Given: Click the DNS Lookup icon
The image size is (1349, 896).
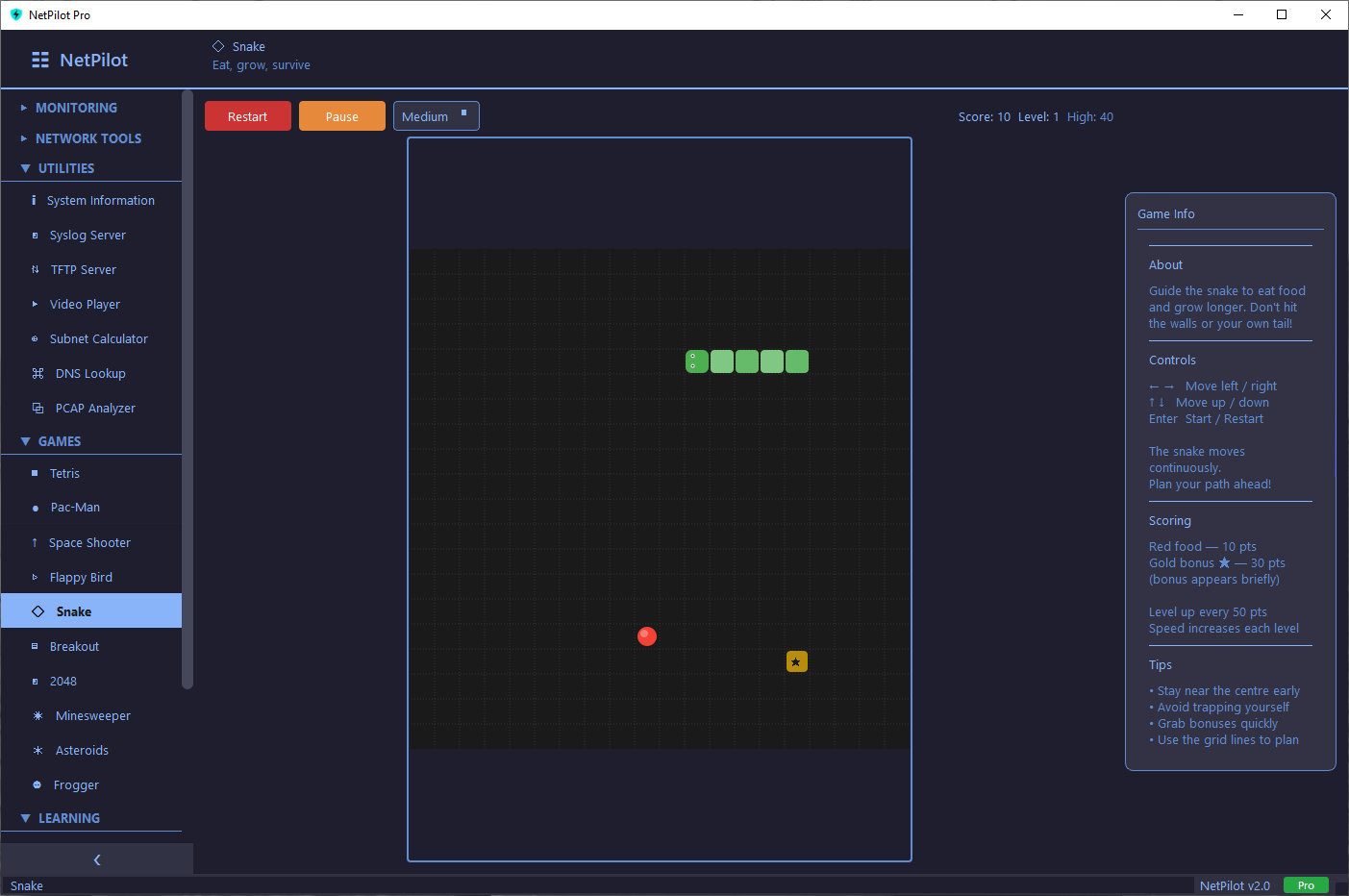Looking at the screenshot, I should [37, 374].
